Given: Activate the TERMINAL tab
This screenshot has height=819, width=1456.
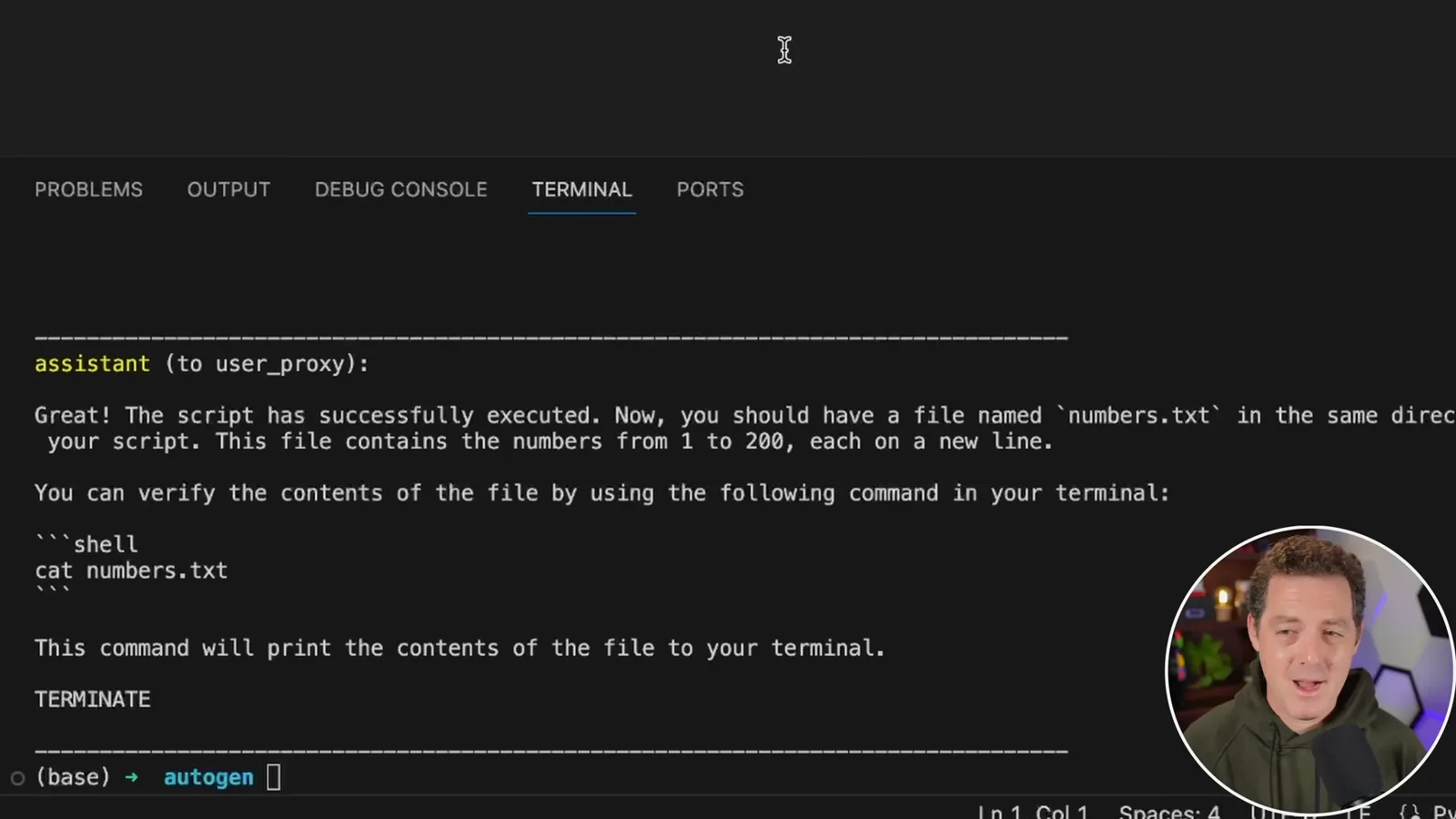Looking at the screenshot, I should [581, 189].
